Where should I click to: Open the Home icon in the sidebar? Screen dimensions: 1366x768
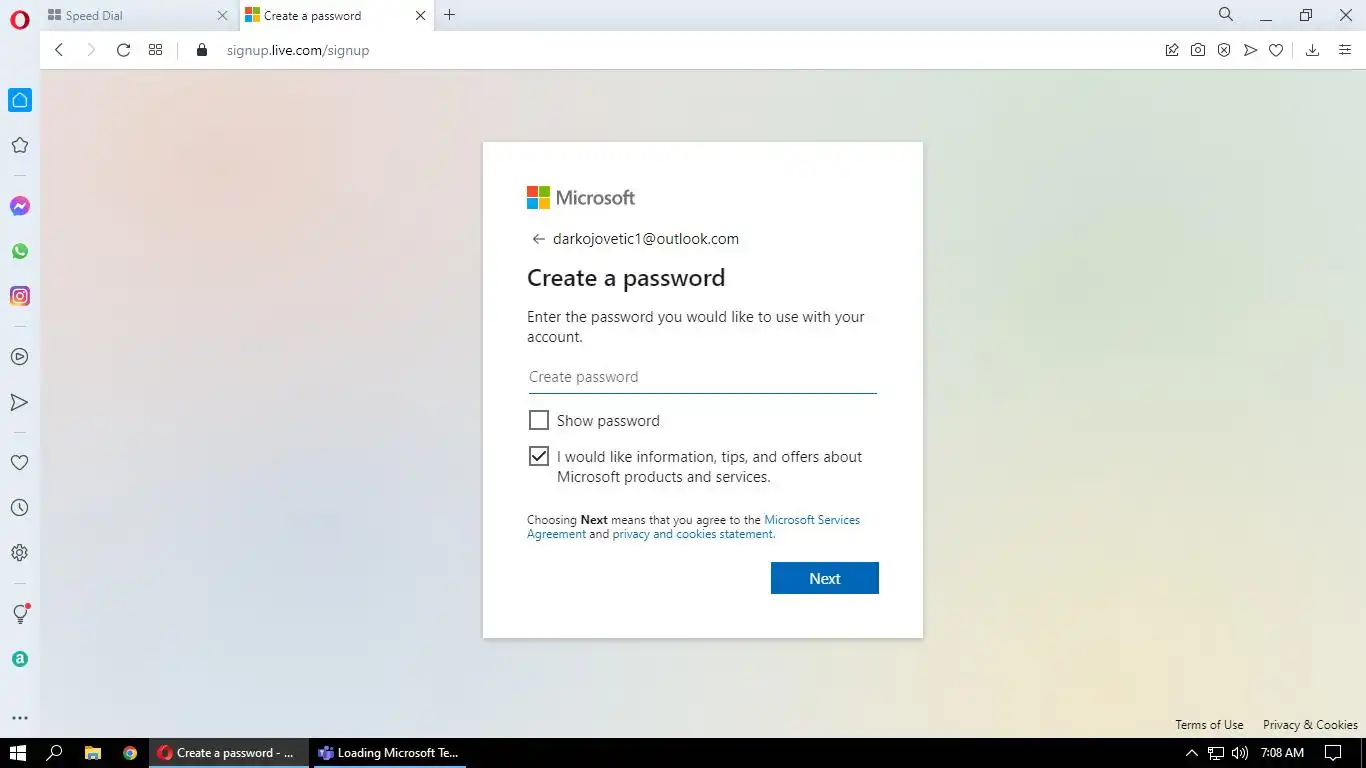point(20,100)
